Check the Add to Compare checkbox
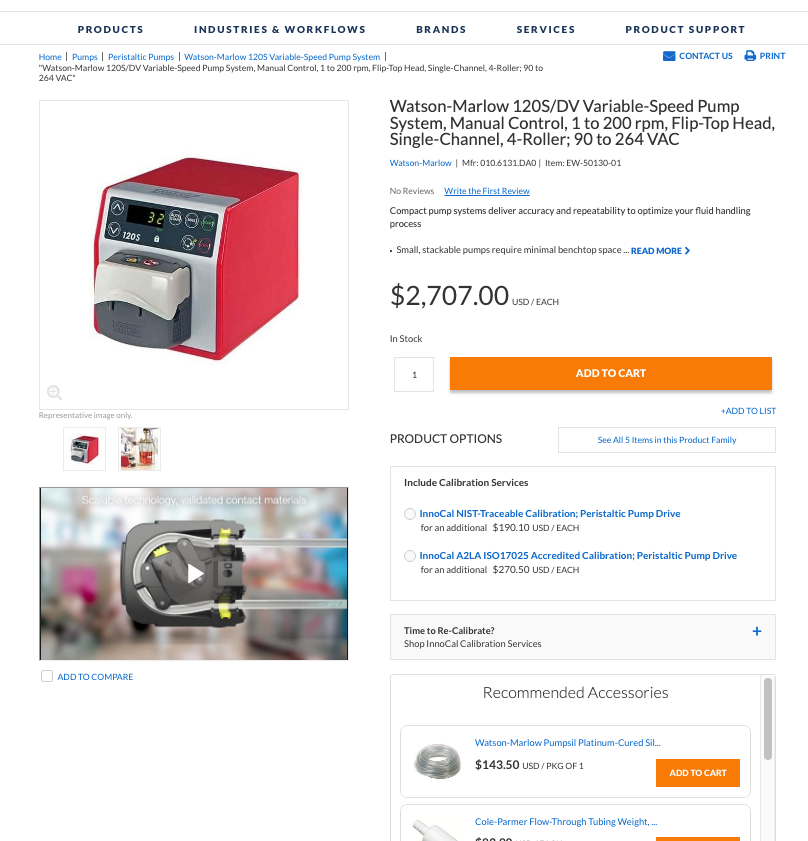808x841 pixels. (47, 676)
